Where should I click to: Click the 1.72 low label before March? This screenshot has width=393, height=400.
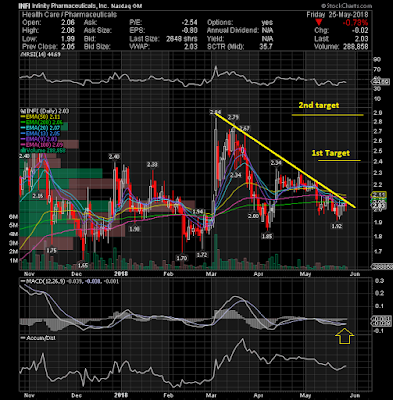coord(202,255)
